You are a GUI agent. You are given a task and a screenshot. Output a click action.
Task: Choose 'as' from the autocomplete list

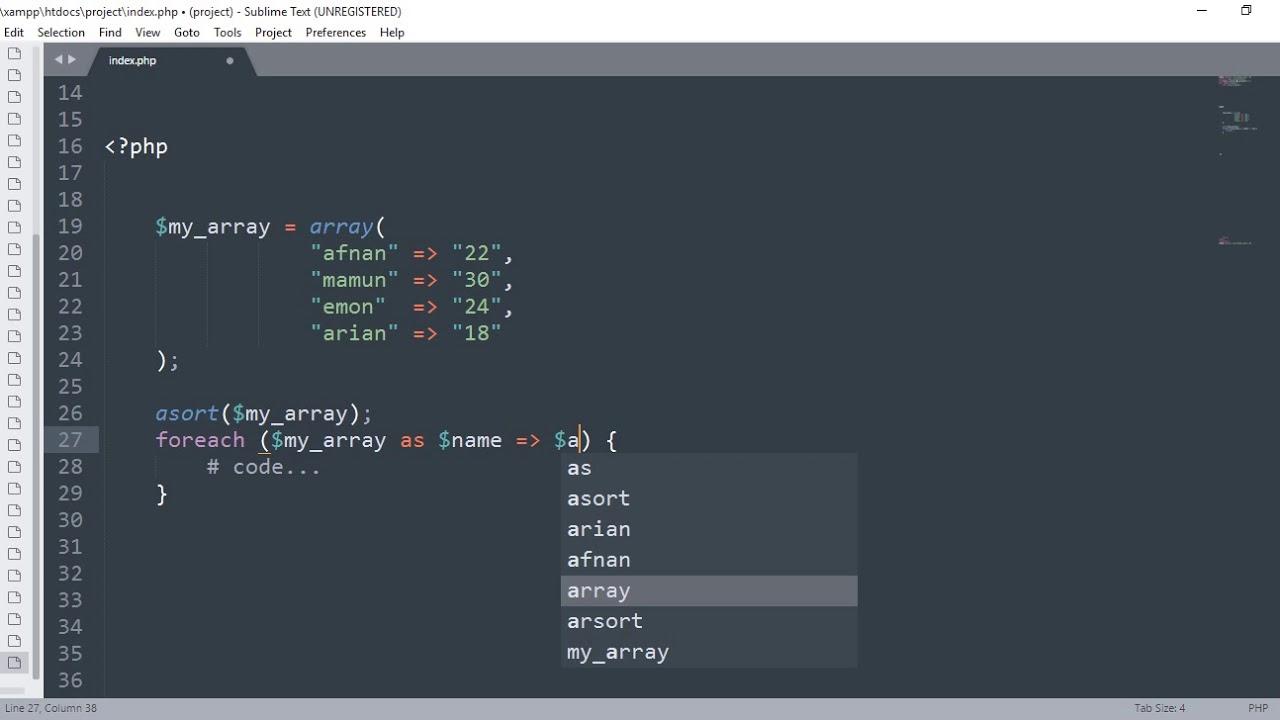[709, 468]
